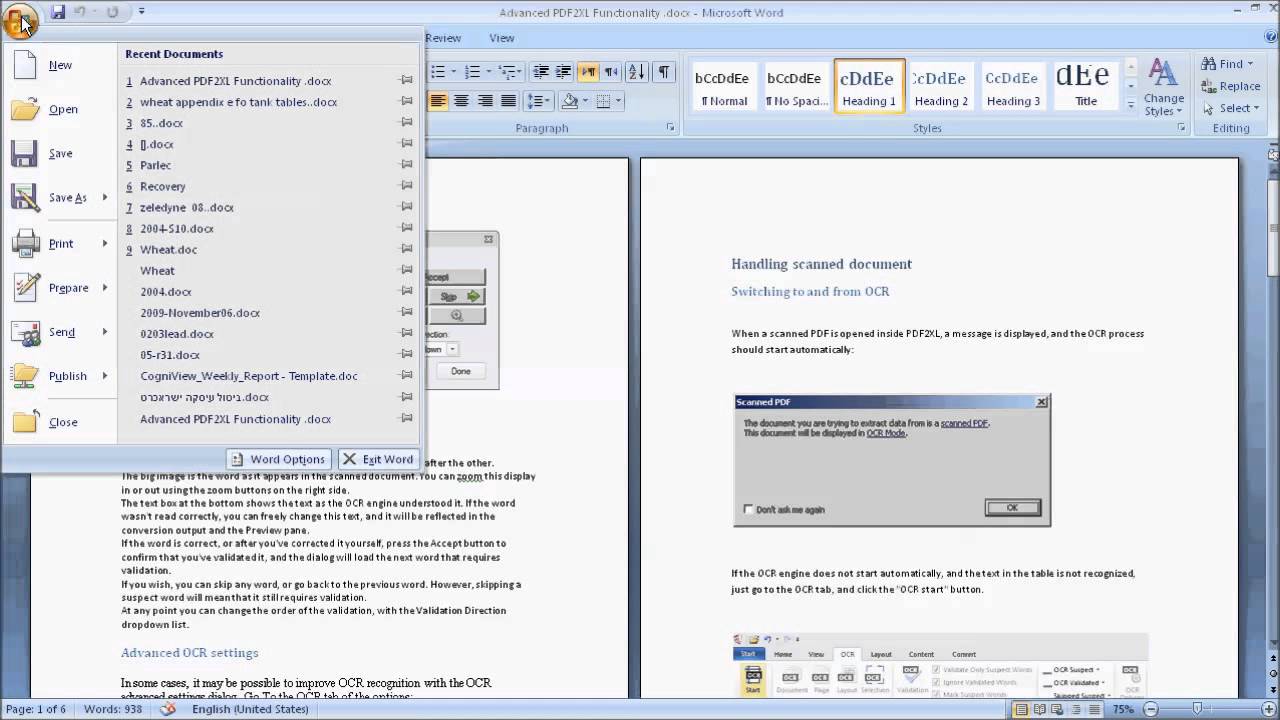Click the round Office button
Image resolution: width=1280 pixels, height=720 pixels.
coord(19,19)
